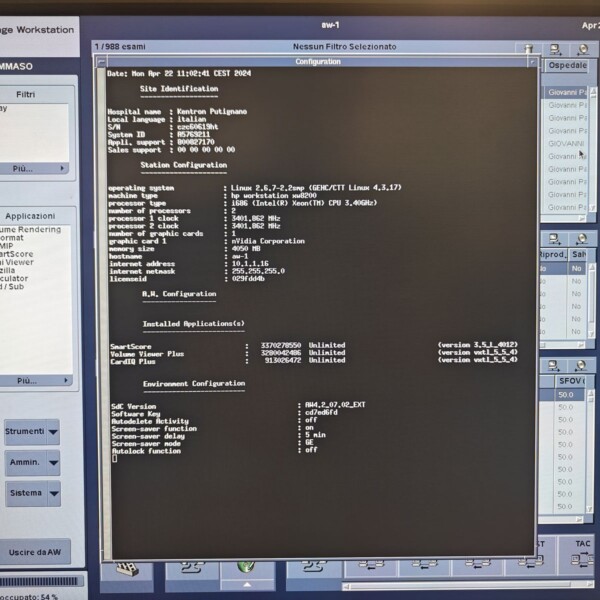Viewport: 600px width, 600px height.
Task: Click the TAC network icon at bottom right
Action: [579, 561]
